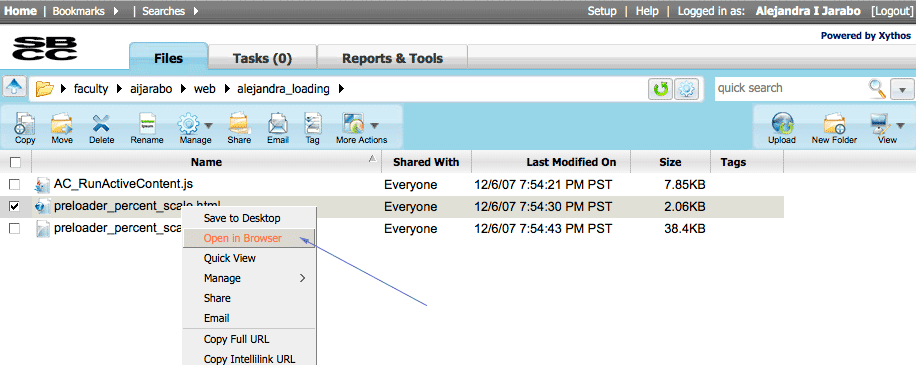The image size is (916, 365).
Task: Choose Share in context menu
Action: (217, 298)
